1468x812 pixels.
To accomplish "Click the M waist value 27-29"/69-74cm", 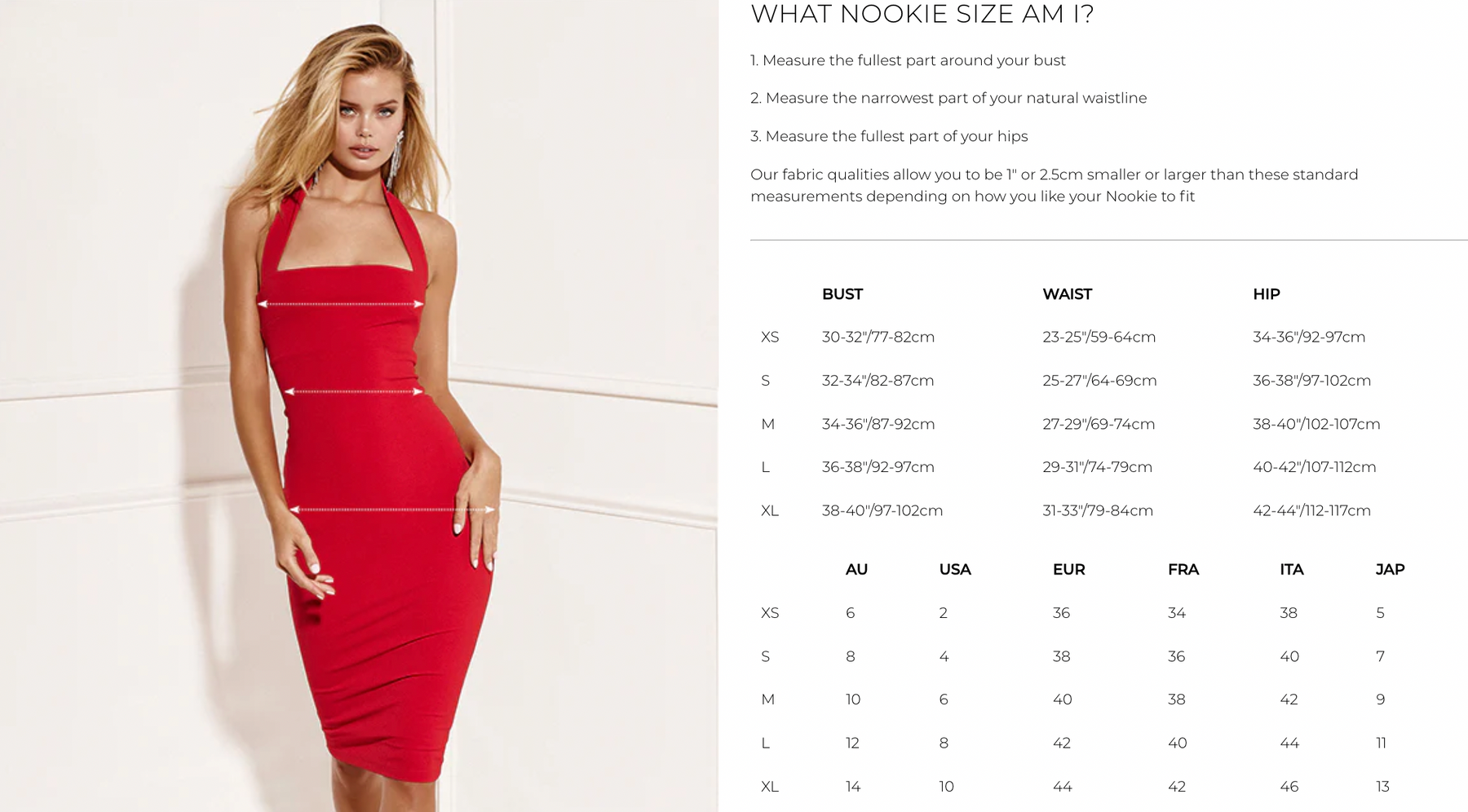I will pos(1098,424).
